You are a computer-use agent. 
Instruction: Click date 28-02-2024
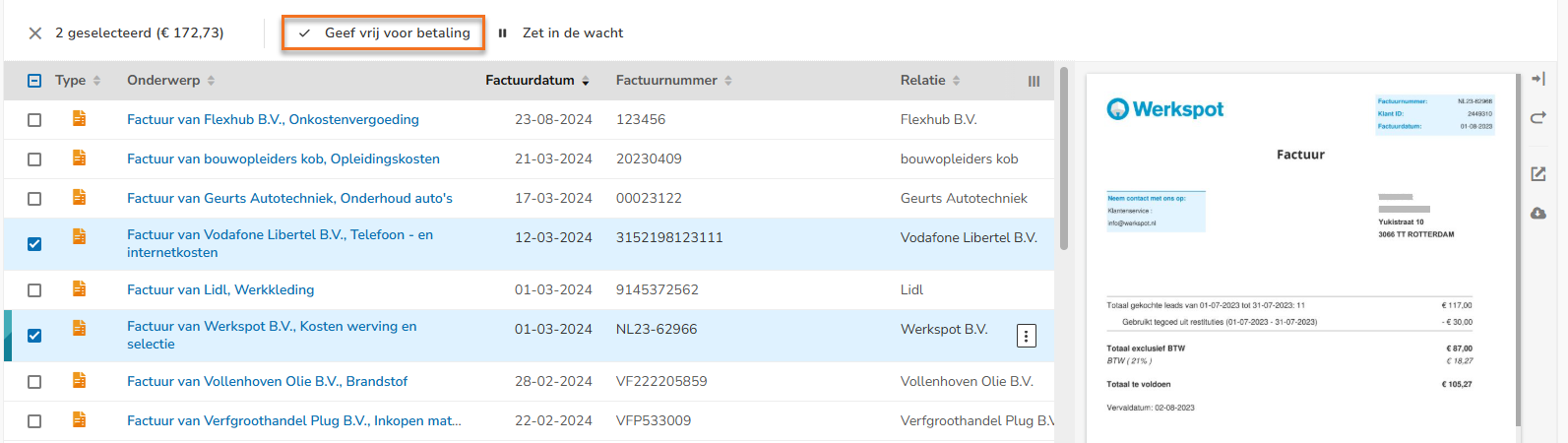[x=553, y=381]
